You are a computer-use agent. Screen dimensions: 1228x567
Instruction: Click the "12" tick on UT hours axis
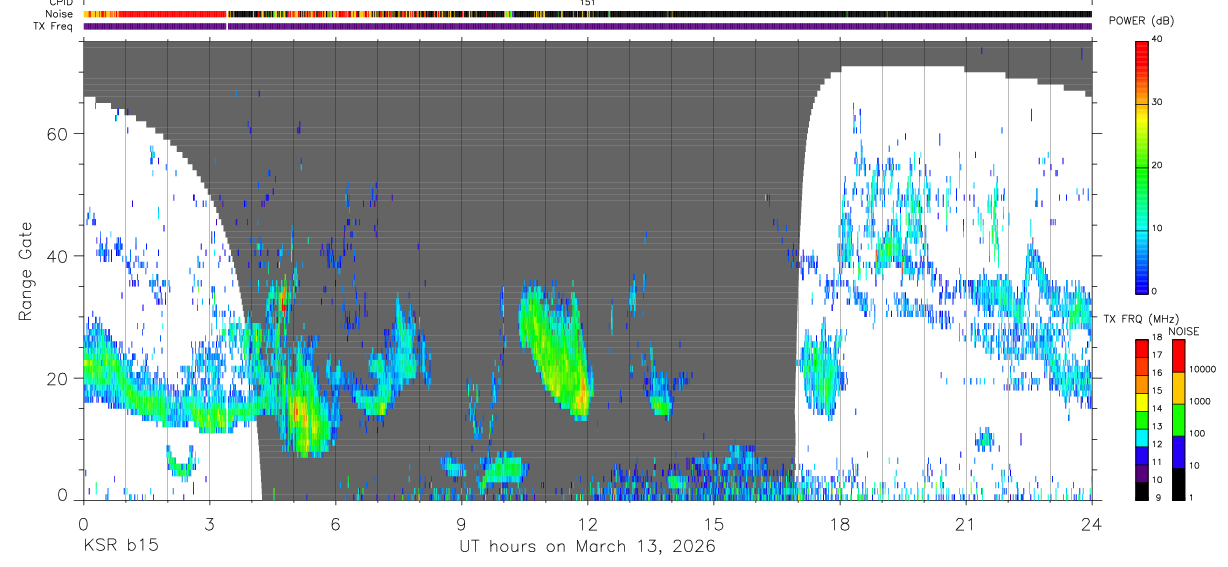pyautogui.click(x=587, y=523)
